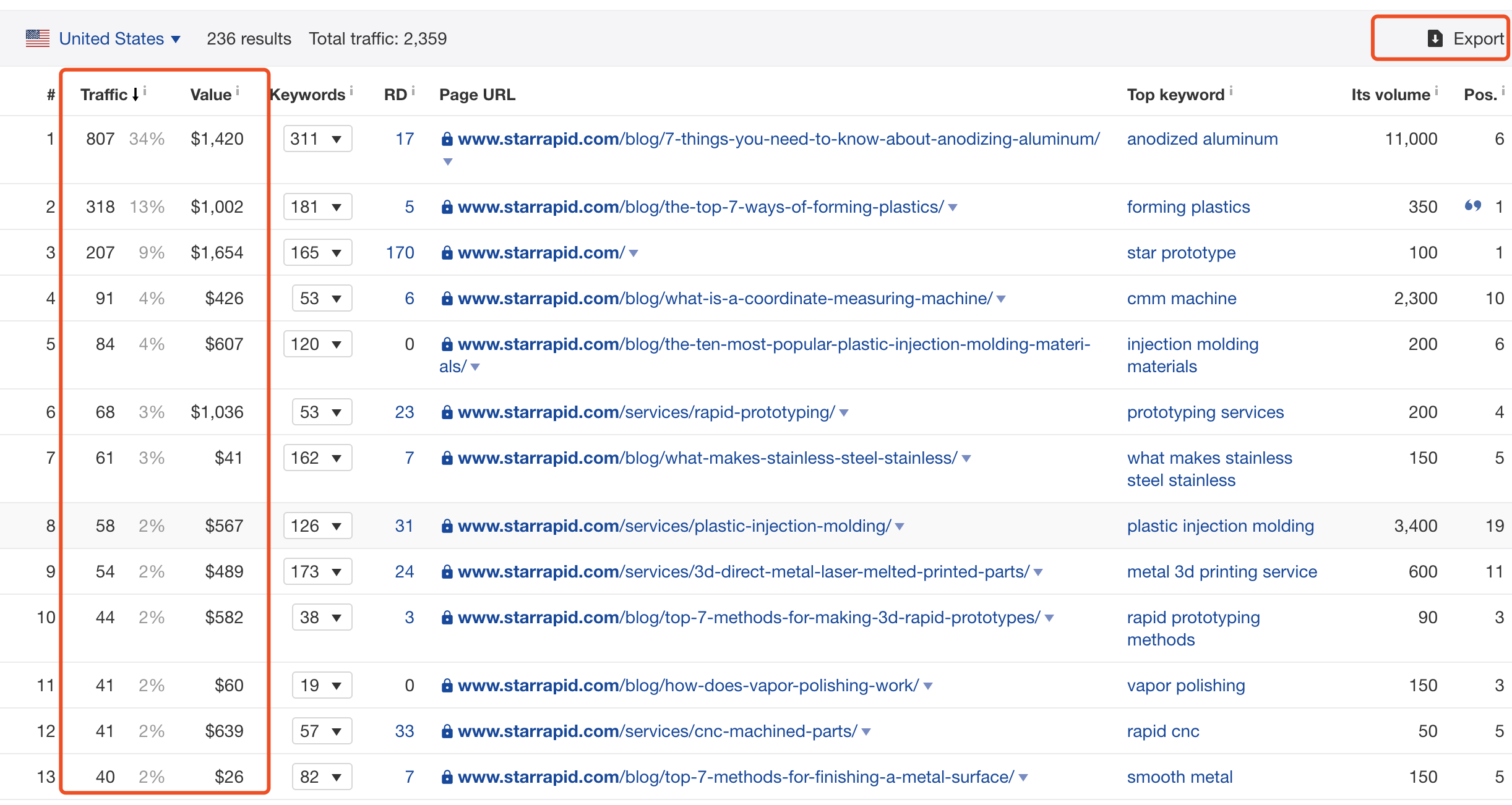Click the Export download icon
Viewport: 1512px width, 805px height.
(x=1435, y=39)
